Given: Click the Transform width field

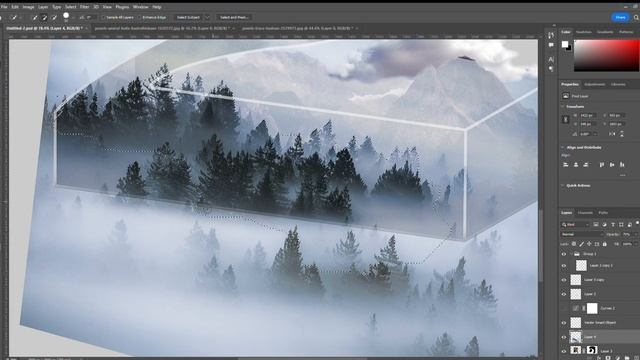Looking at the screenshot, I should [x=588, y=116].
